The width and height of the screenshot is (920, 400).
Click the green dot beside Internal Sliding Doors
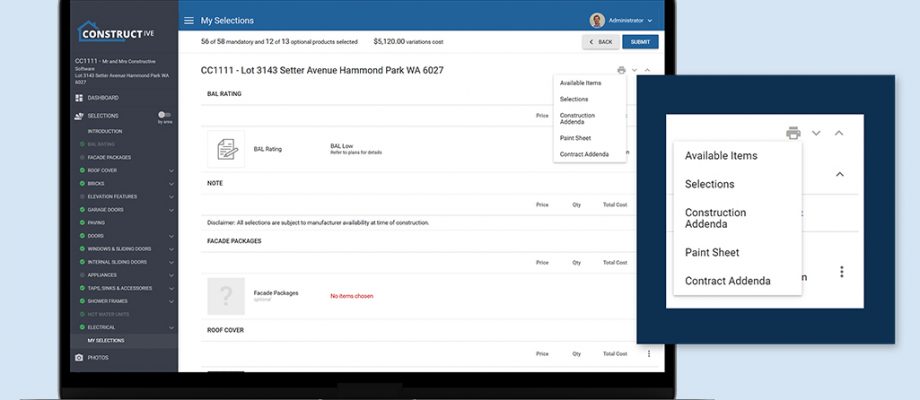(82, 262)
